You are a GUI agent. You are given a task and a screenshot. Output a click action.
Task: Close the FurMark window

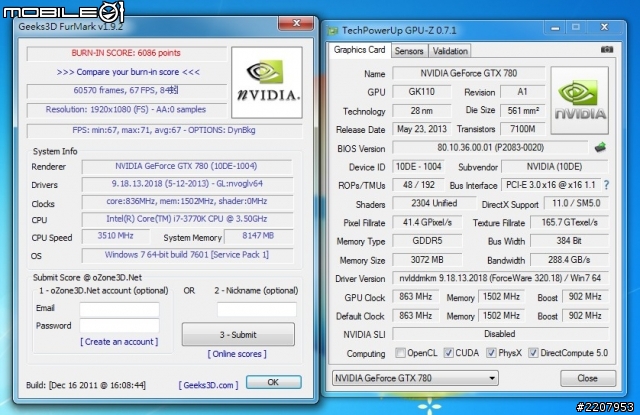coord(296,23)
